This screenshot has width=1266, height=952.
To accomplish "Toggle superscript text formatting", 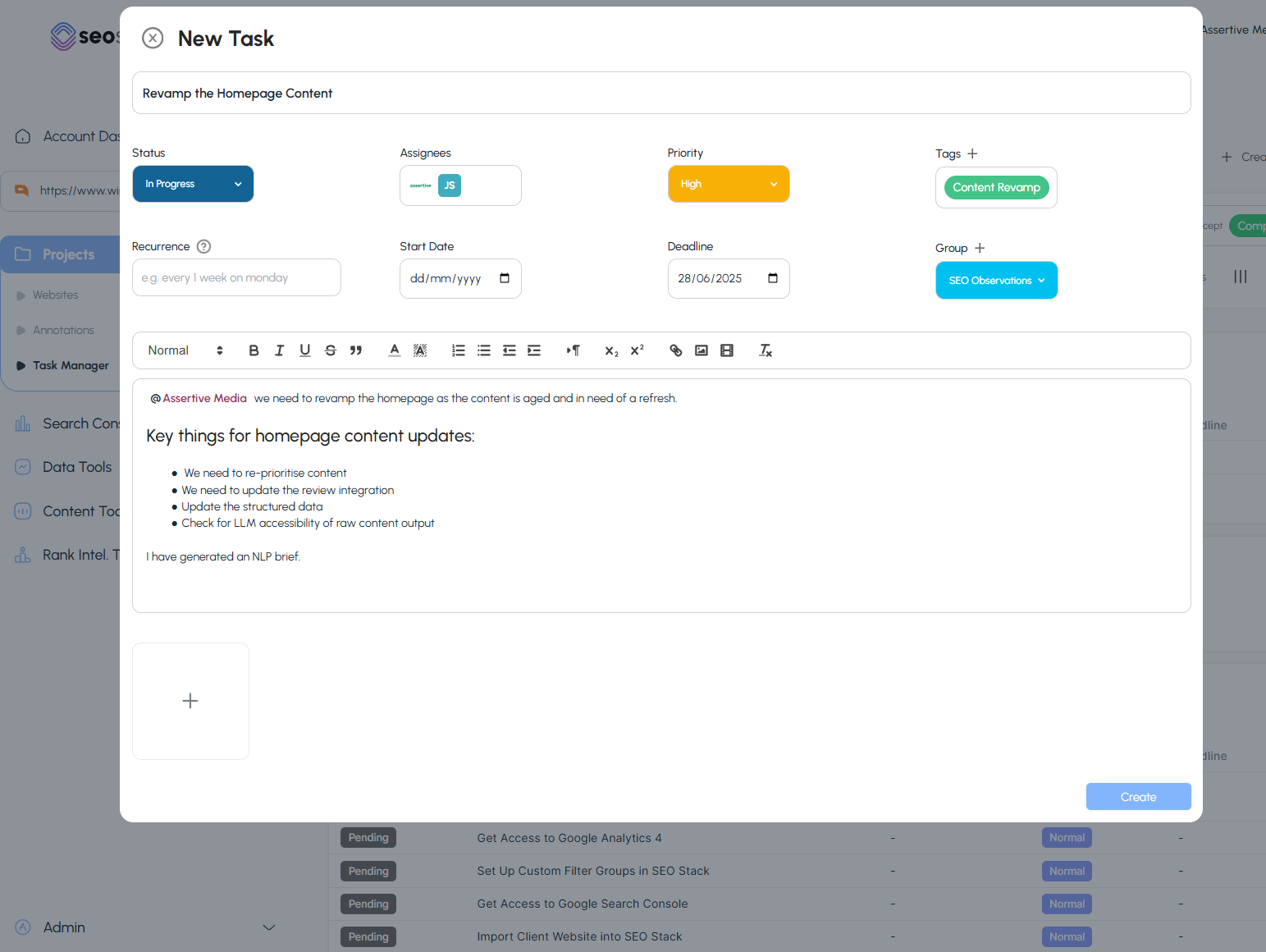I will (637, 350).
